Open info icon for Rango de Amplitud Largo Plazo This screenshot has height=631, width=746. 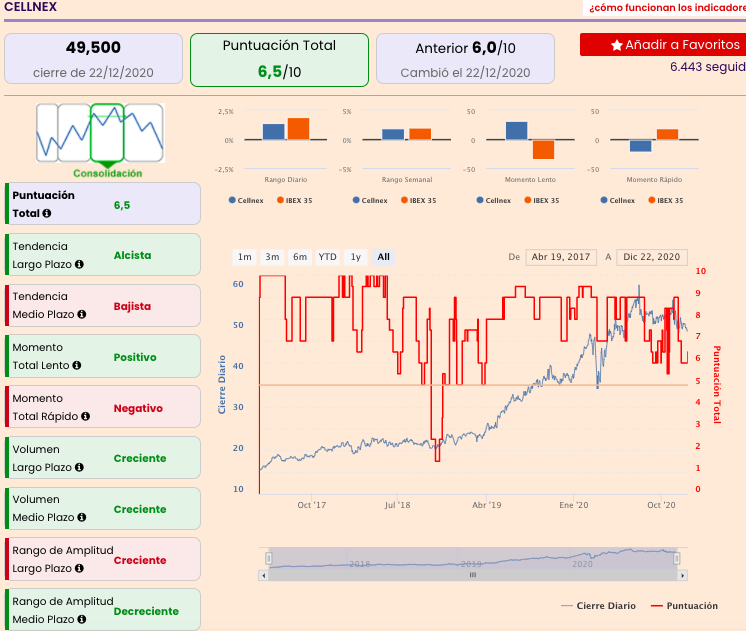tap(79, 568)
